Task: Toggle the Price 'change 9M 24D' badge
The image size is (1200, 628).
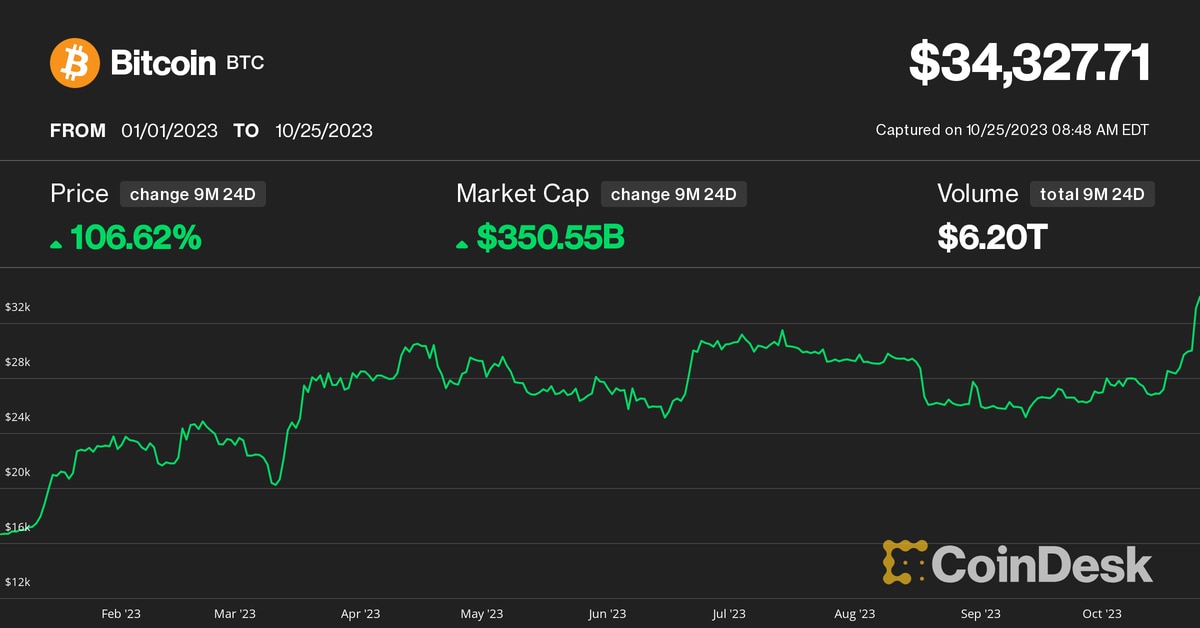Action: point(192,194)
